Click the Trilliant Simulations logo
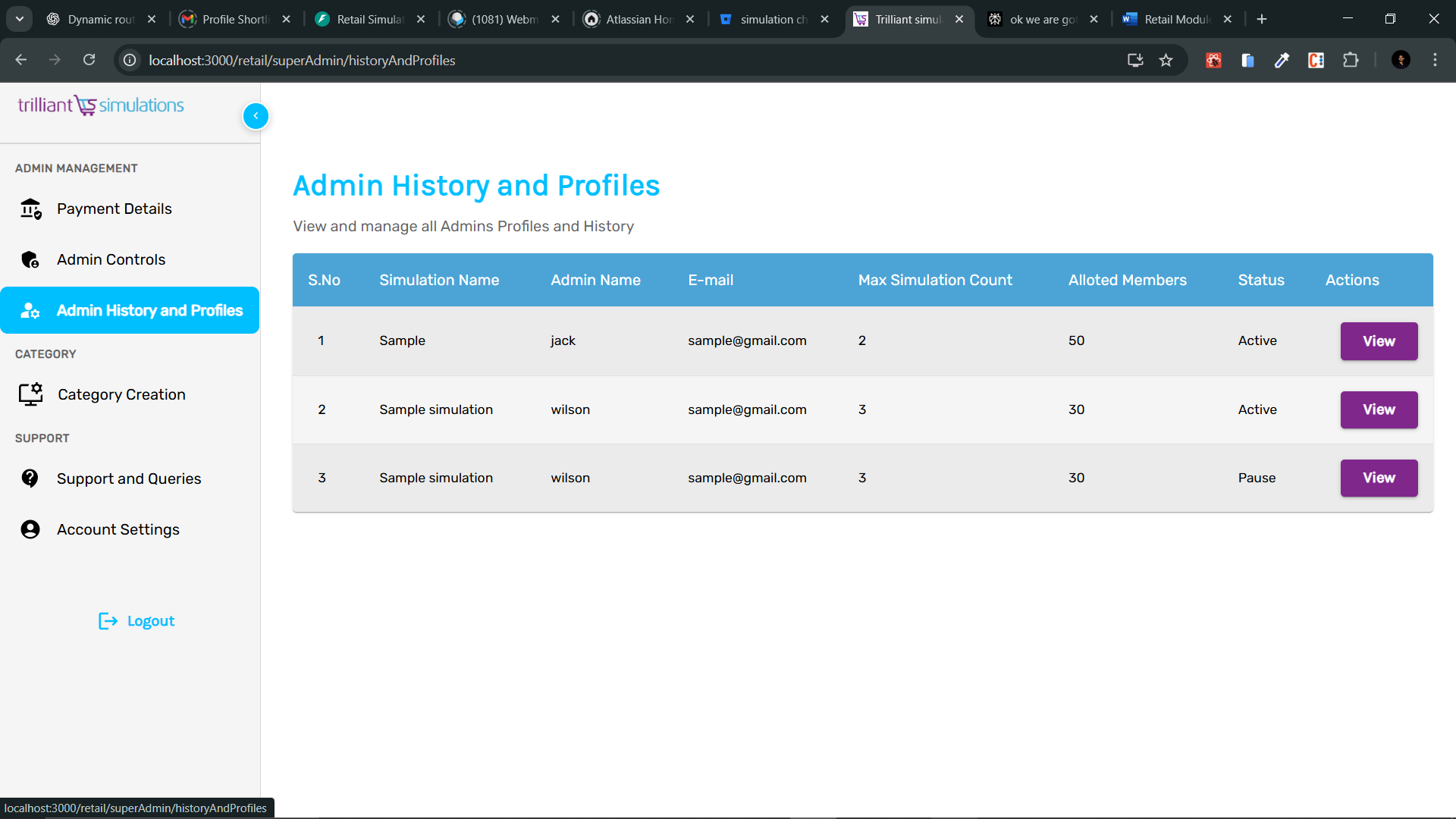 101,105
